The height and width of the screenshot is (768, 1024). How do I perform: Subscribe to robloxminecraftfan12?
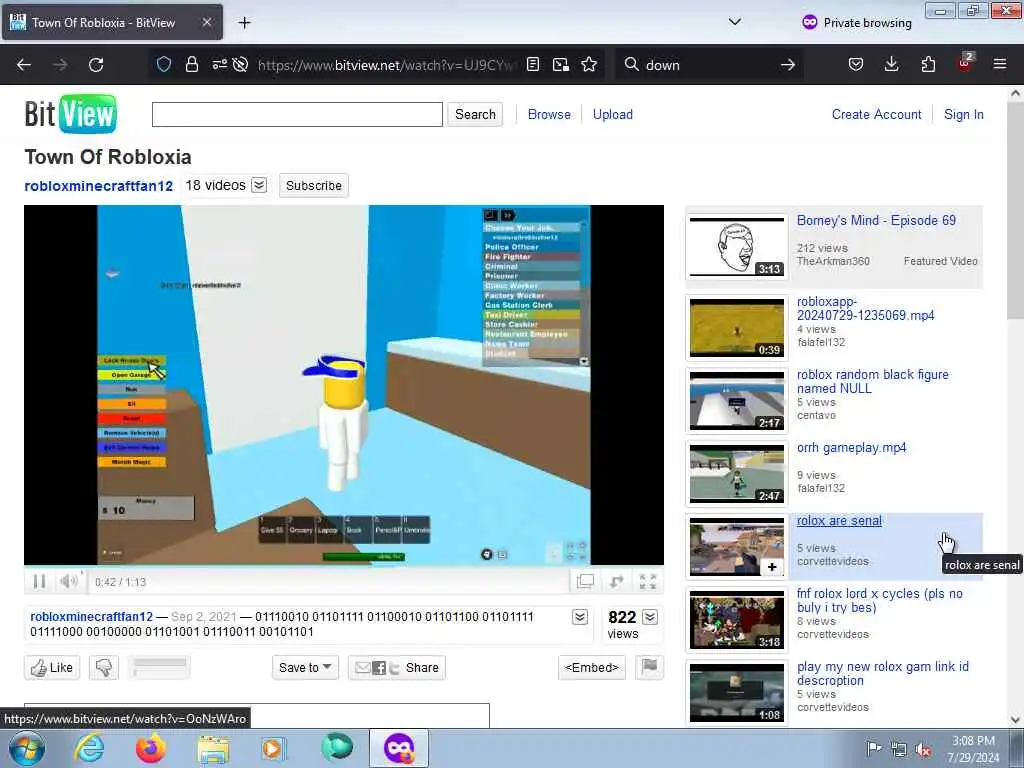[313, 185]
